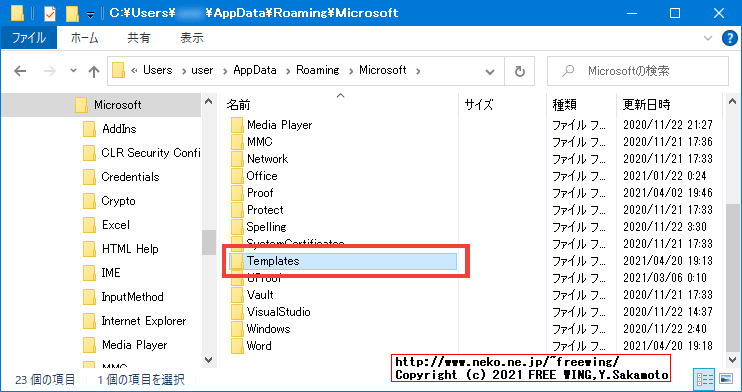Click navigation pane scroll down arrow
The image size is (742, 392).
tap(209, 359)
